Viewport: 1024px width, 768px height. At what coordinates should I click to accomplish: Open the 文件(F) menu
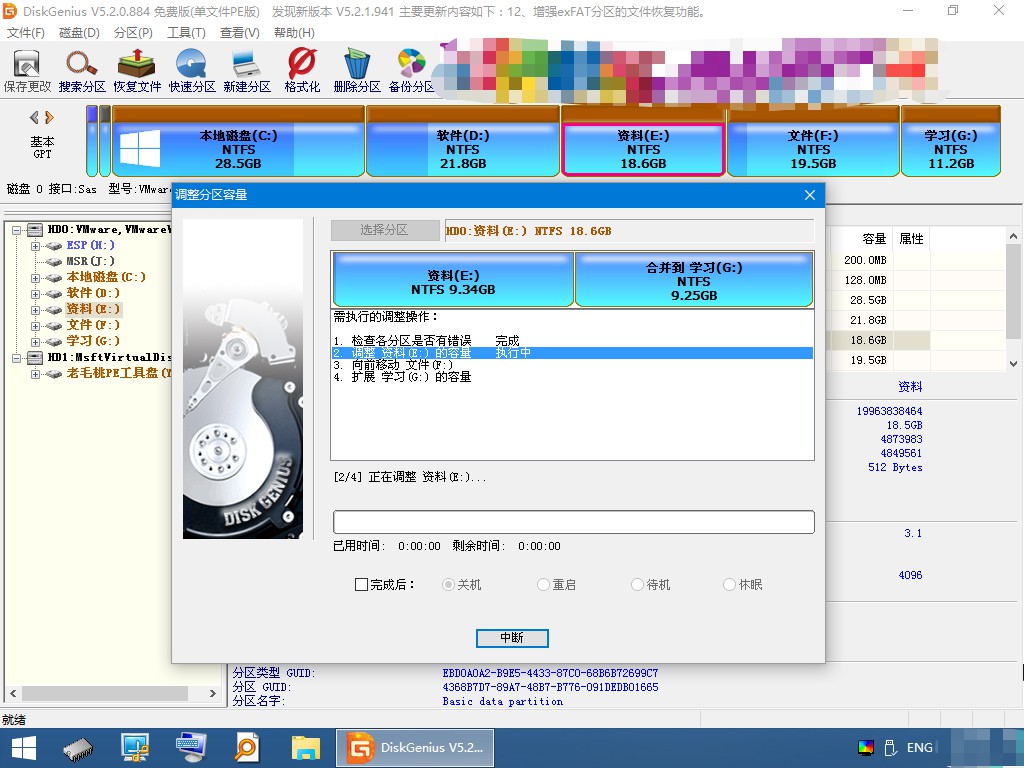pyautogui.click(x=25, y=33)
